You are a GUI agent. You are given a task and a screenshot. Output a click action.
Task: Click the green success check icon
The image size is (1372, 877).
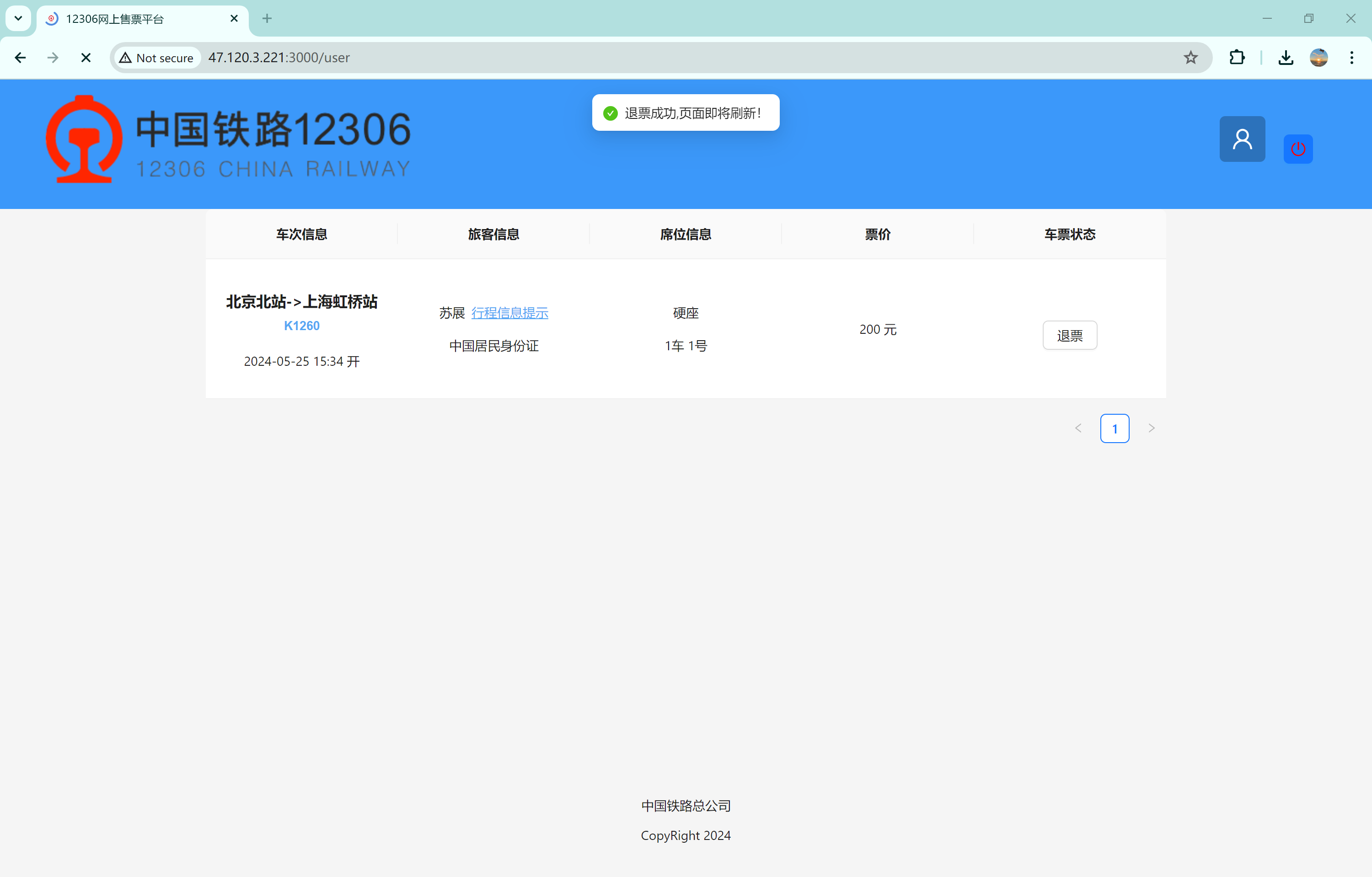point(610,113)
